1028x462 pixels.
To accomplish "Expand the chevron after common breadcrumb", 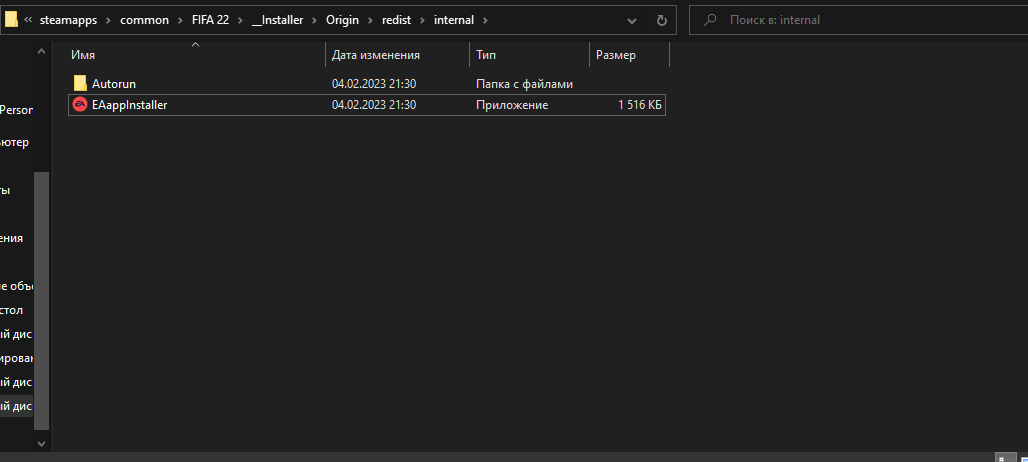I will click(x=181, y=20).
